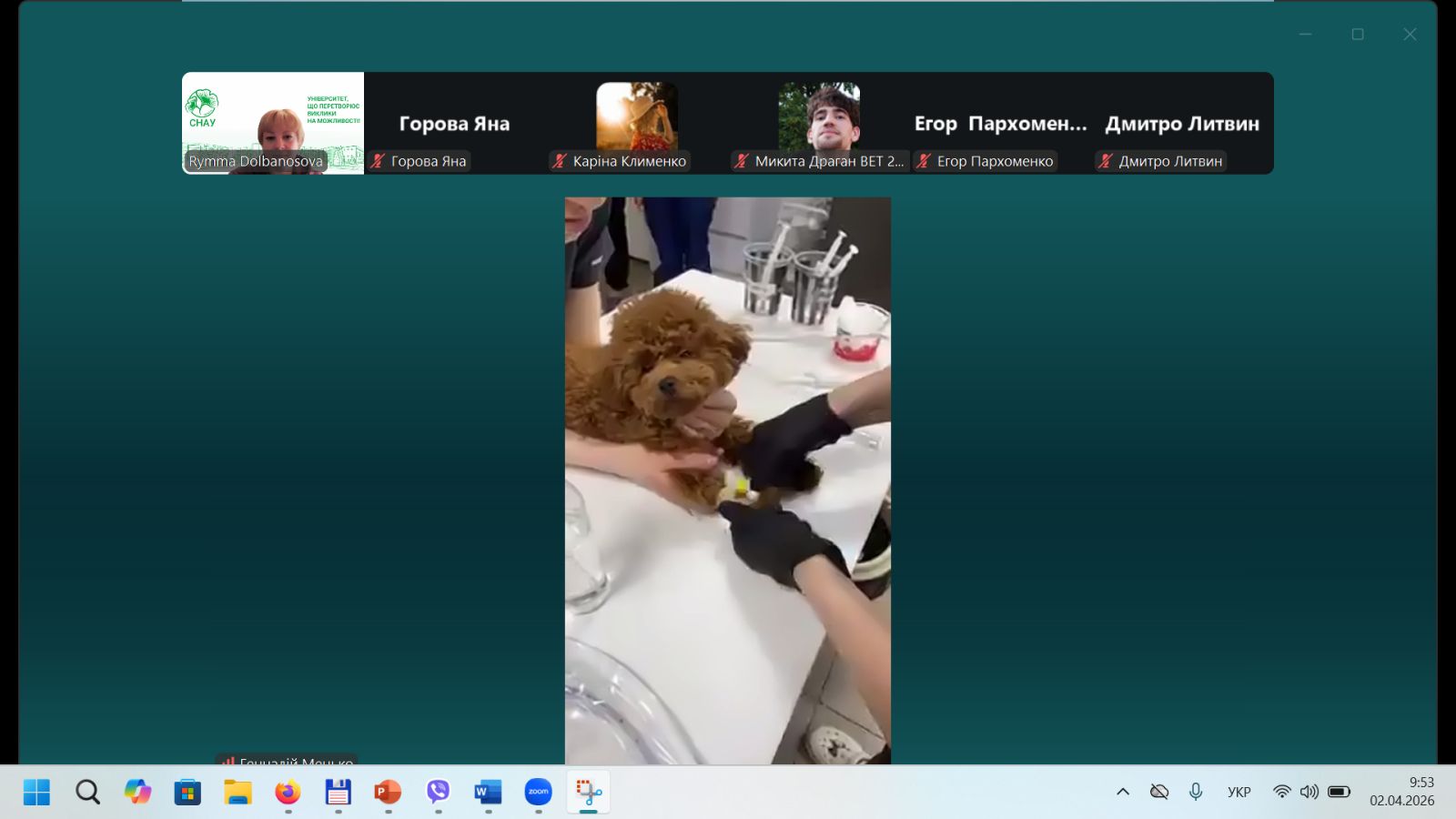1456x819 pixels.
Task: Select Rymma Dolbanosova's video thumbnail
Action: tap(273, 123)
